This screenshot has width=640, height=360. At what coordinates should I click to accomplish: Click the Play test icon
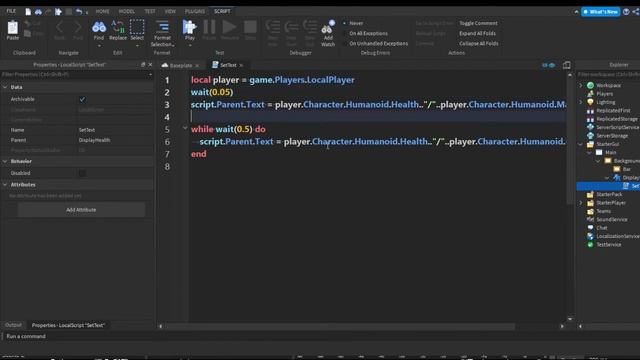click(189, 27)
